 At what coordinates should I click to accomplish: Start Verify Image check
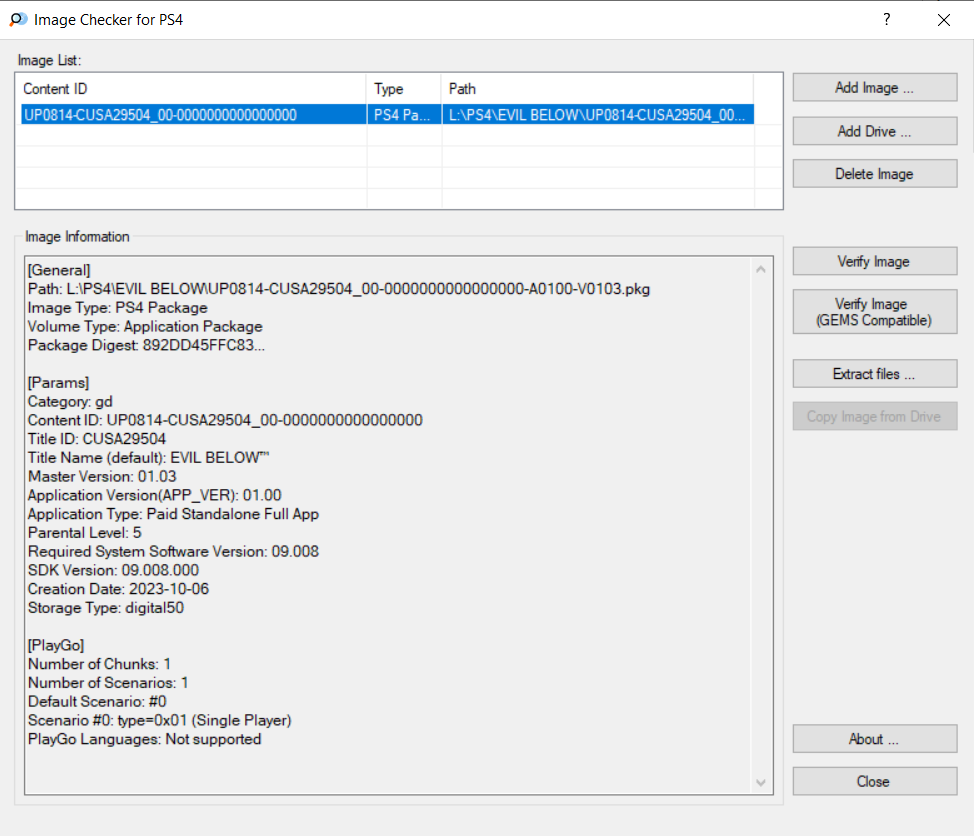pyautogui.click(x=875, y=261)
